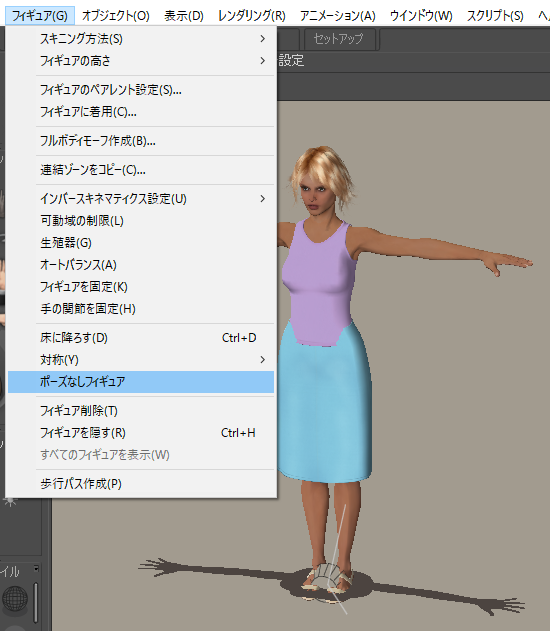Toggle フィギュアを固定(K)
This screenshot has width=550, height=631.
141,287
